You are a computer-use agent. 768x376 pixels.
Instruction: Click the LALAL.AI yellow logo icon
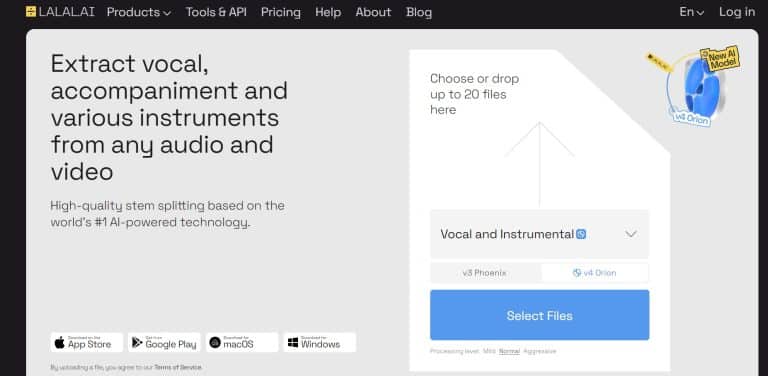coord(31,12)
